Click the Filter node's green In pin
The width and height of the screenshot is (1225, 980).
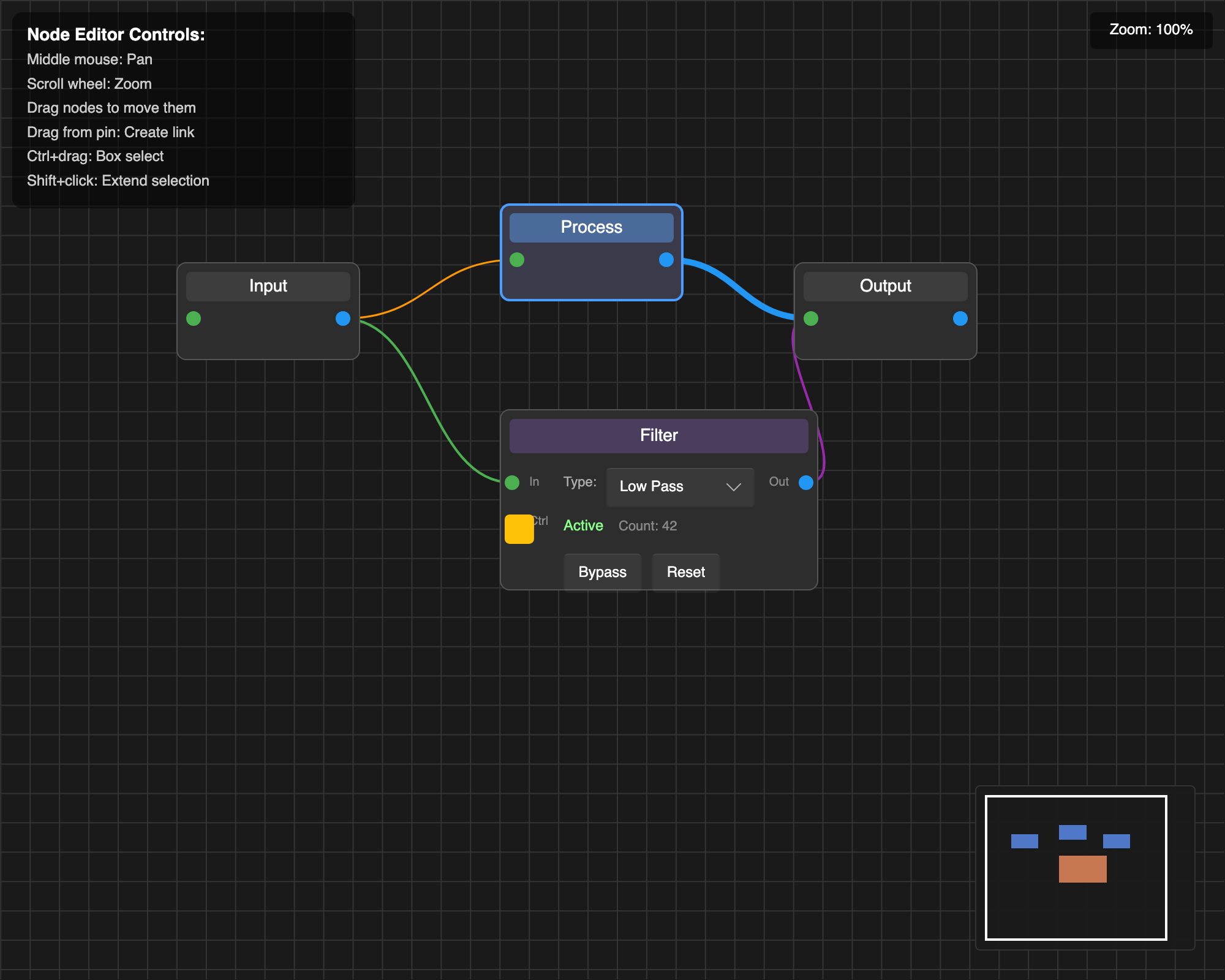point(512,483)
